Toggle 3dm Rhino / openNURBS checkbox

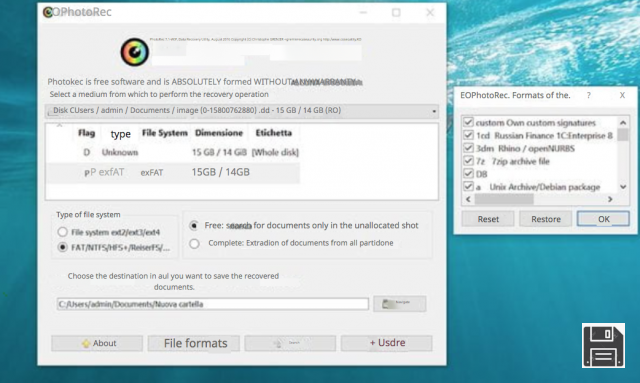pyautogui.click(x=469, y=148)
